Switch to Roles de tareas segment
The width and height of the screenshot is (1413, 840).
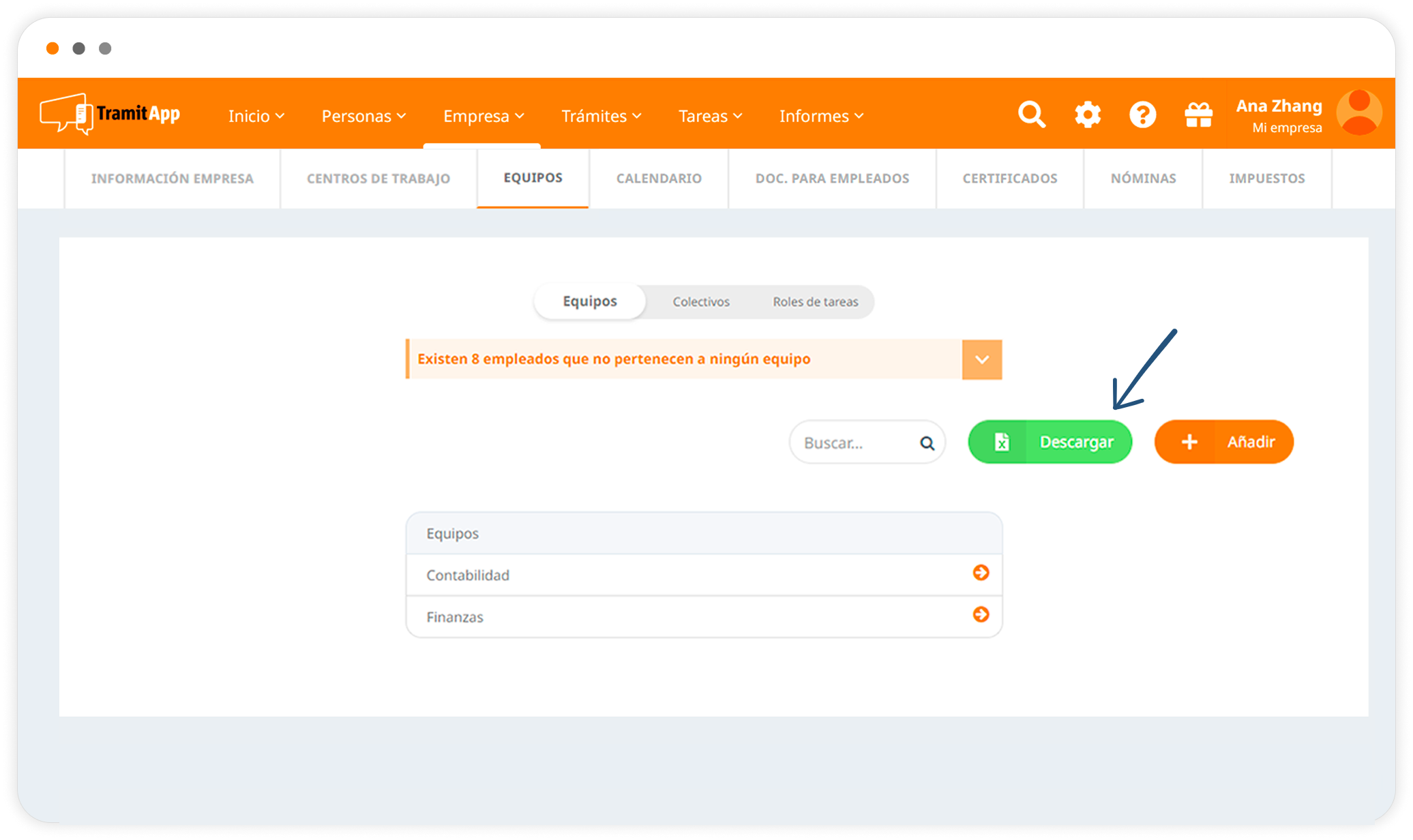[815, 302]
